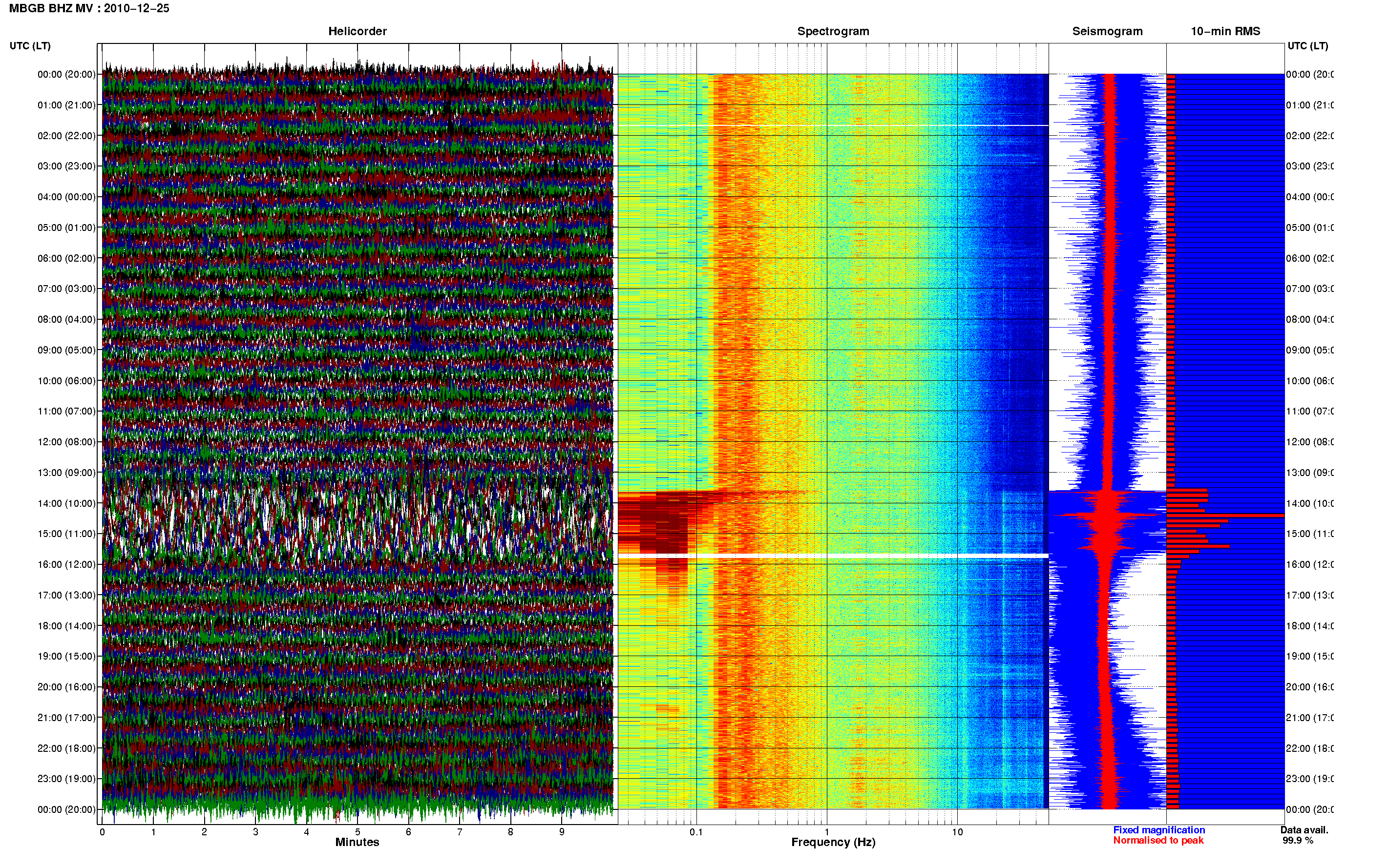
Task: Click left time label '13:00 (09:00)'
Action: coord(66,473)
